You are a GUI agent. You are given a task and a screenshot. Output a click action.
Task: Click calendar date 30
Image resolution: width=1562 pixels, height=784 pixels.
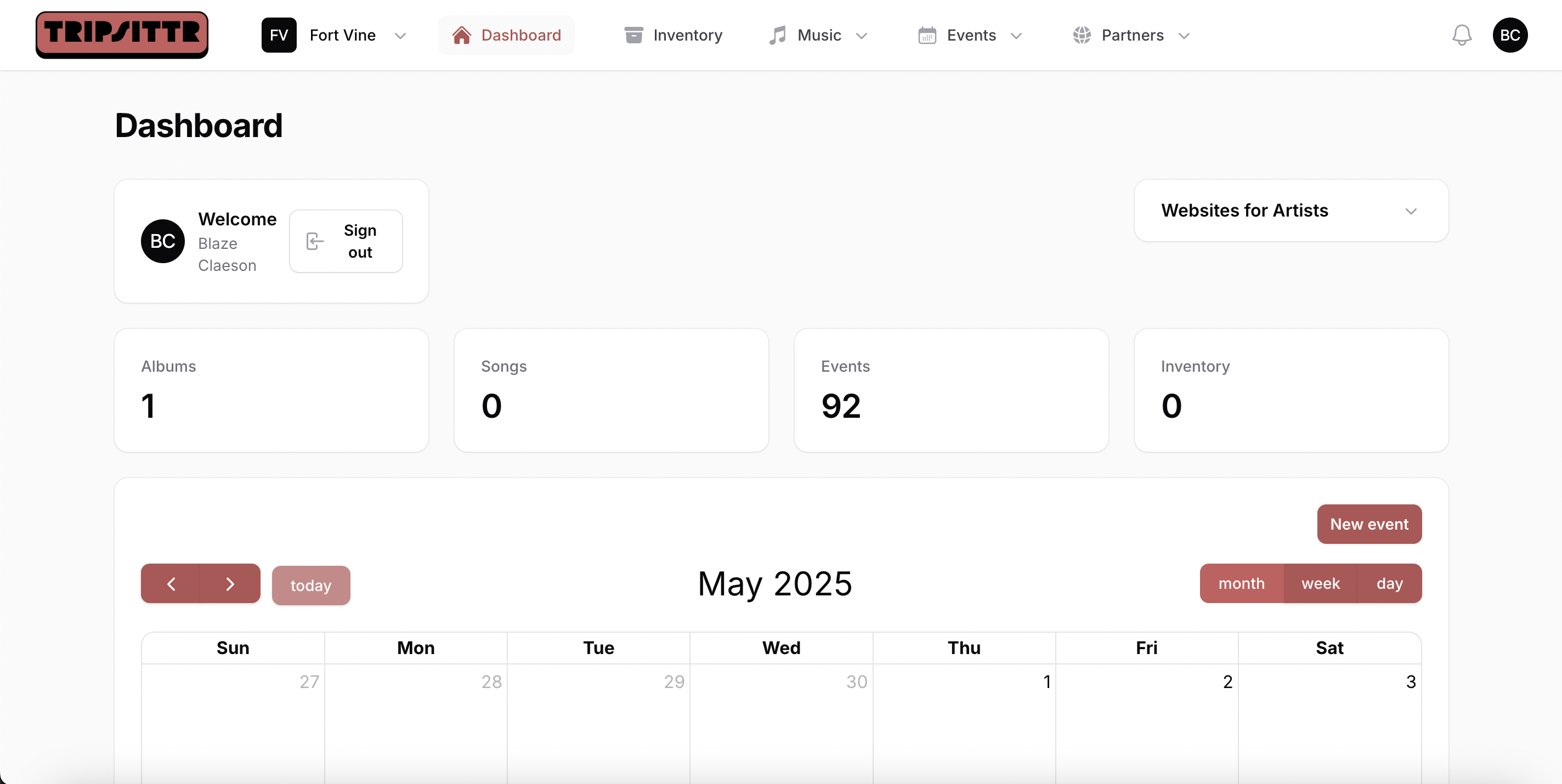coord(857,681)
